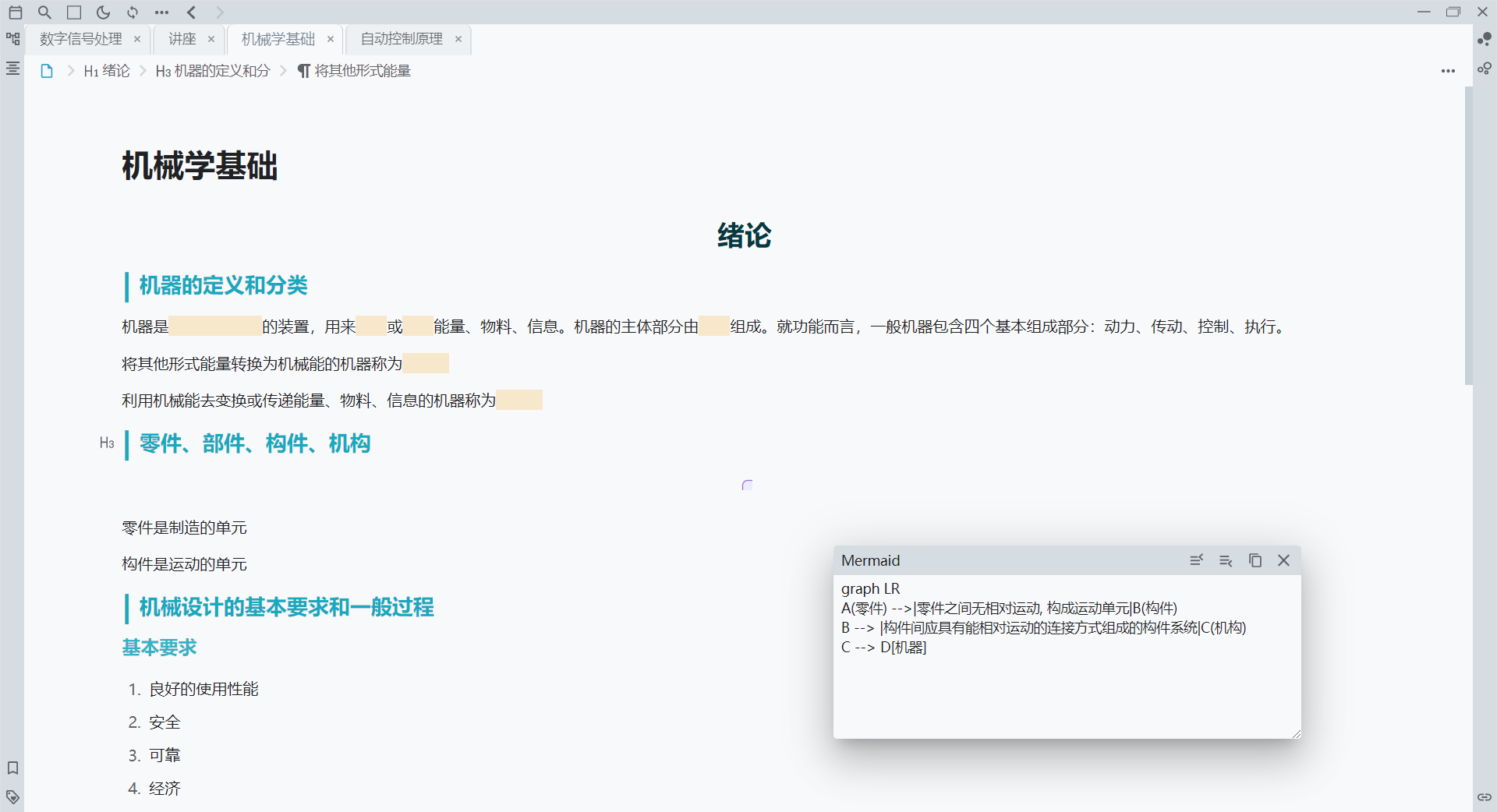
Task: Copy the Mermaid diagram code
Action: click(1255, 560)
